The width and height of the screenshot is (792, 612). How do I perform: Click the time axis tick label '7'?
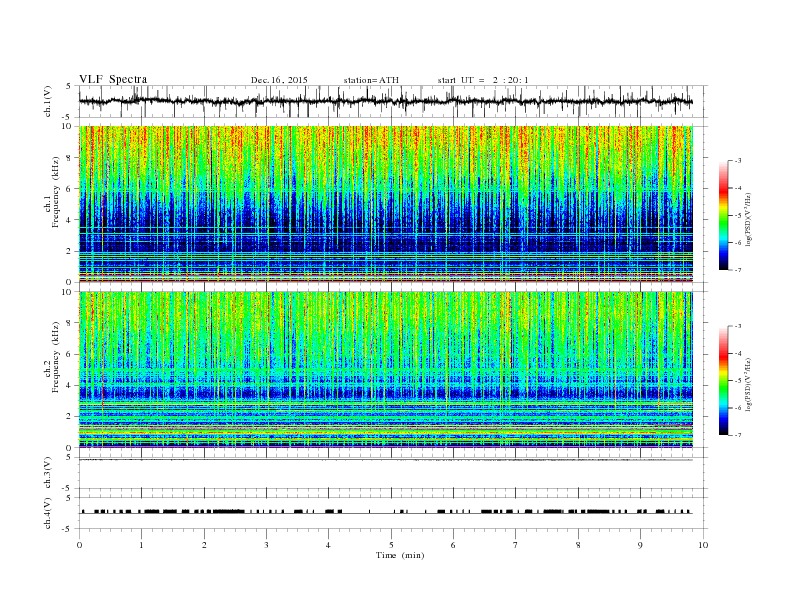coord(516,545)
